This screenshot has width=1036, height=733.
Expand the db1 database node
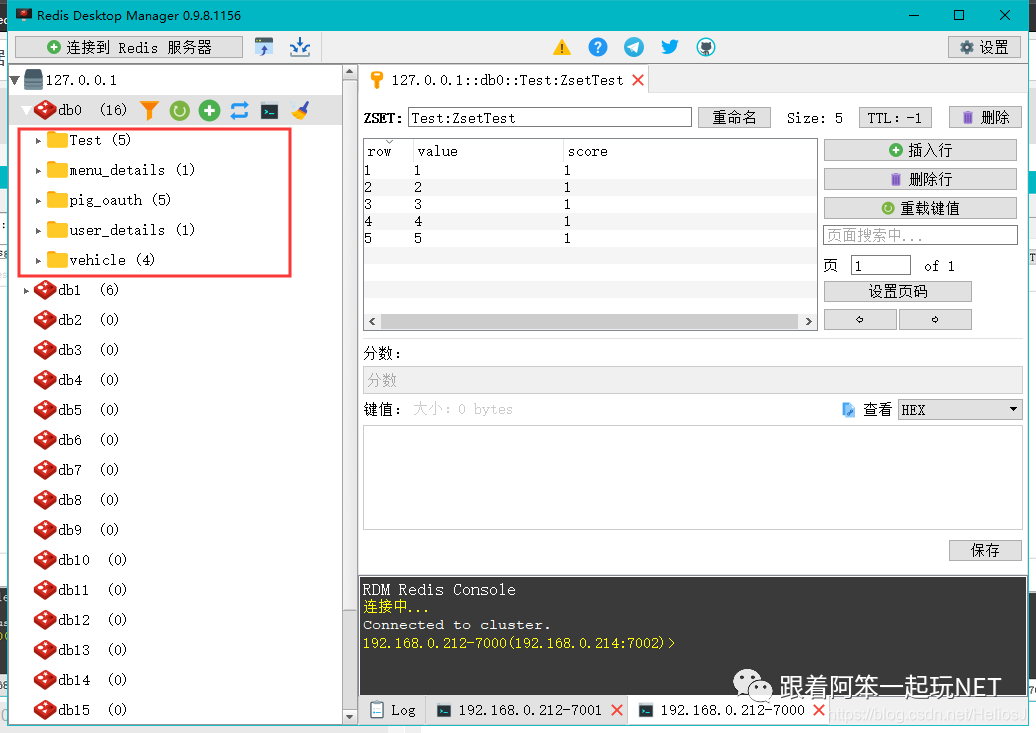pos(26,290)
